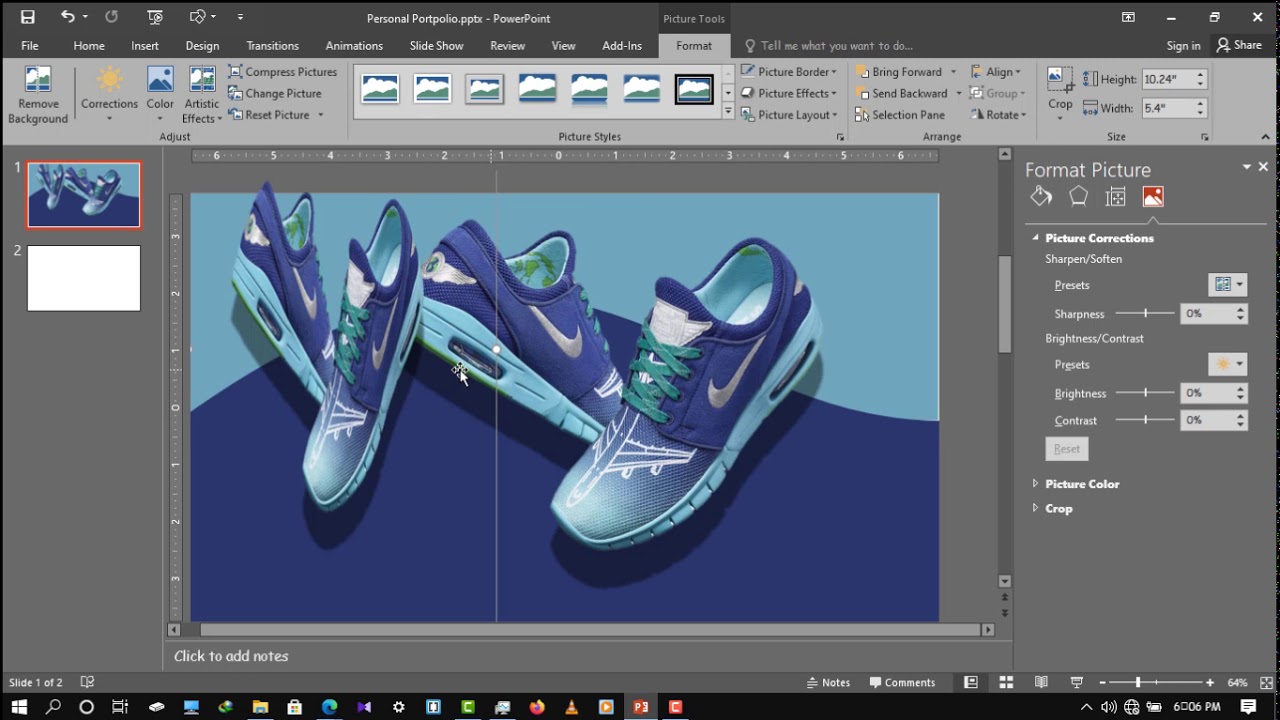The height and width of the screenshot is (720, 1280).
Task: Open Ribbon Display Options
Action: click(1128, 17)
